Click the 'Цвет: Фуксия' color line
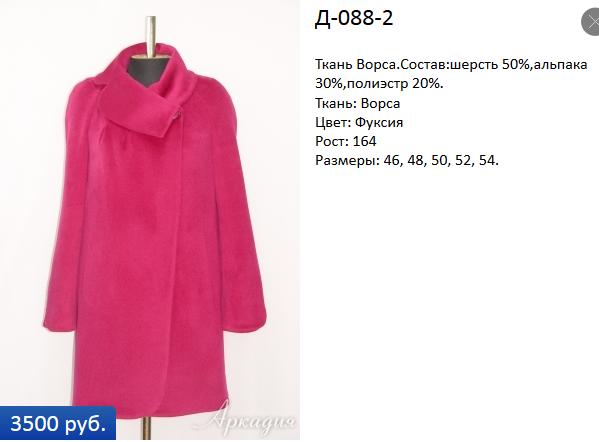Image resolution: width=599 pixels, height=442 pixels. coord(359,122)
